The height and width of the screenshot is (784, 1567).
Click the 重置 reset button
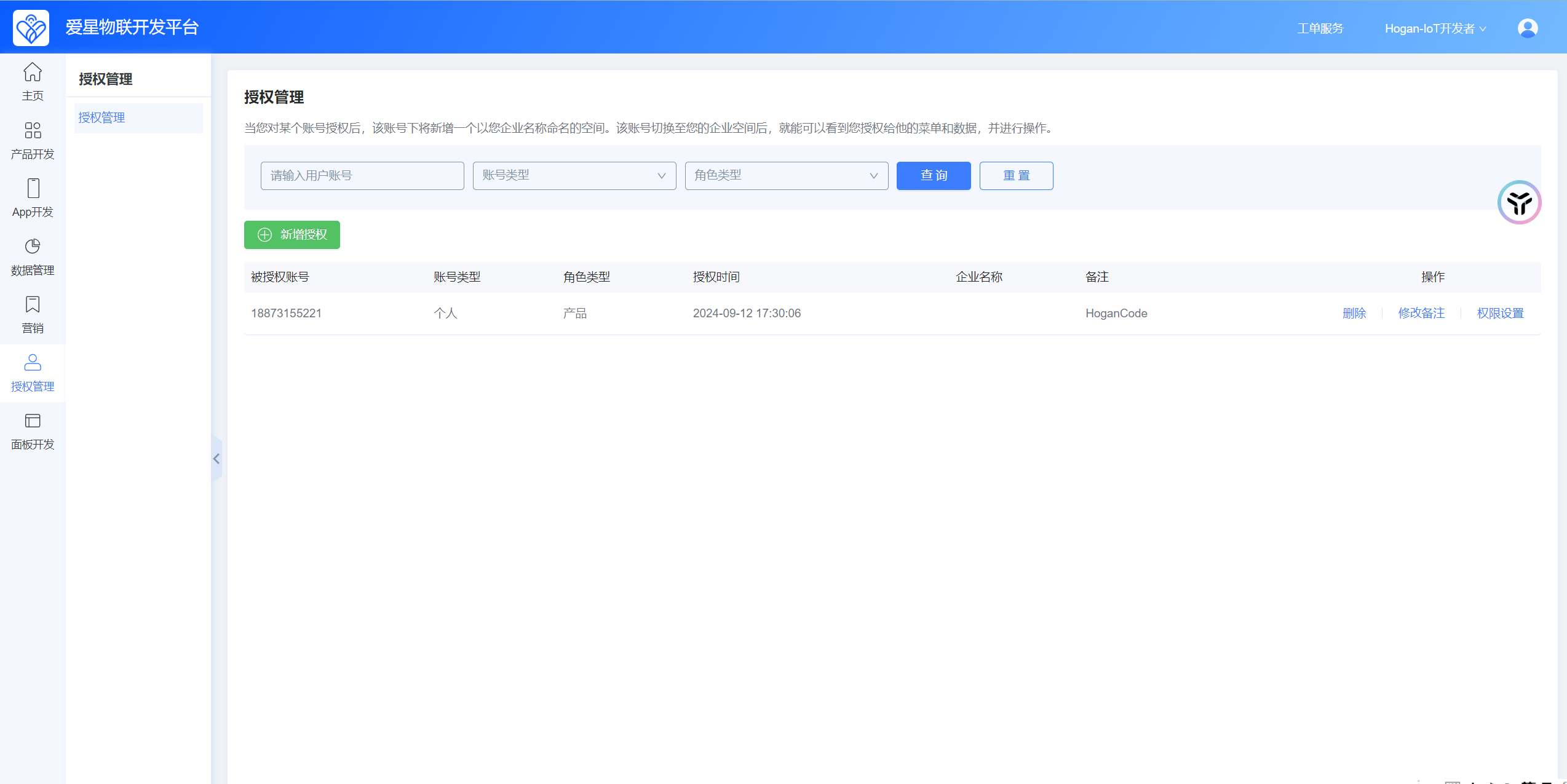[1016, 176]
